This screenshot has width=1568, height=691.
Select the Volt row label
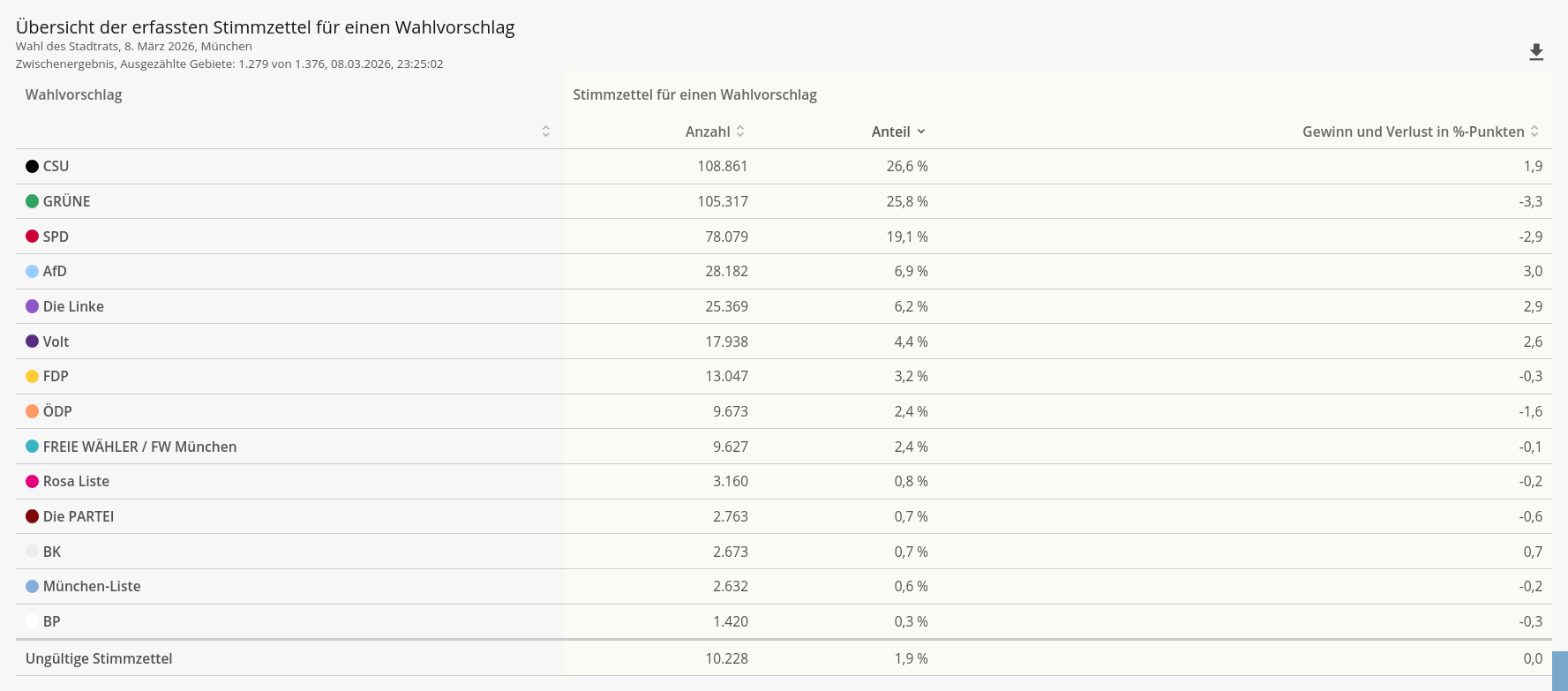click(x=56, y=342)
